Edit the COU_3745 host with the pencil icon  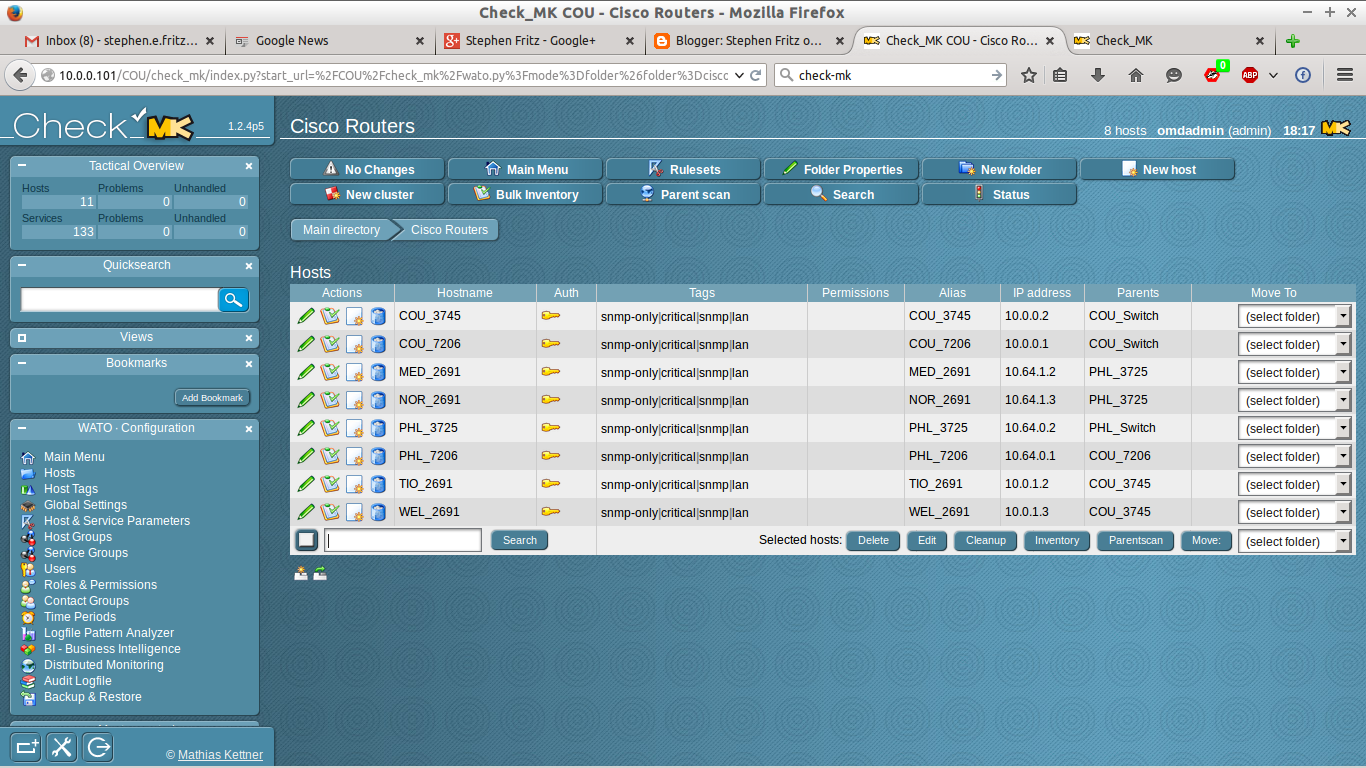[306, 316]
